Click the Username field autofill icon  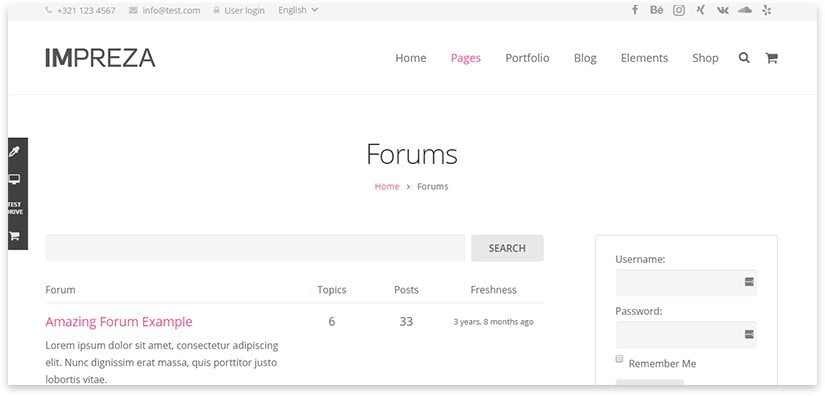(749, 282)
